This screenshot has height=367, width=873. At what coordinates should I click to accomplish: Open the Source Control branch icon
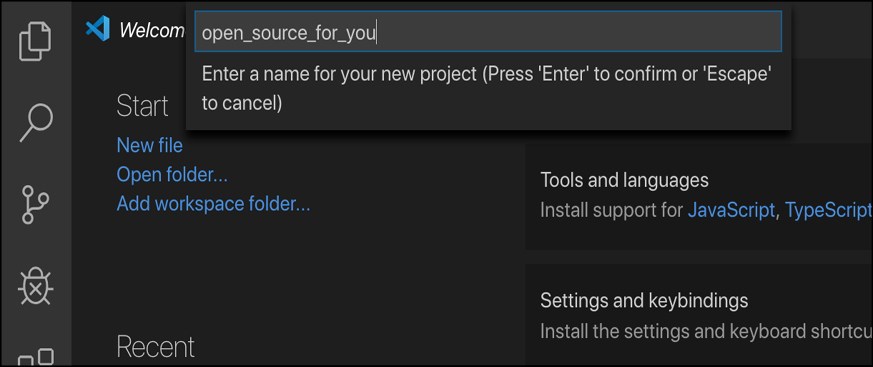pos(35,205)
